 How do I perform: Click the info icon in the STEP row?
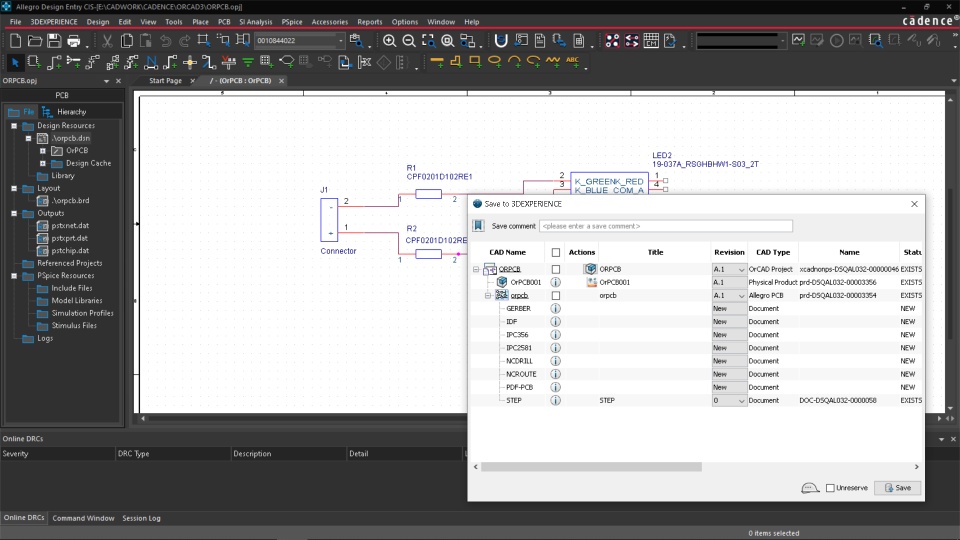point(556,400)
